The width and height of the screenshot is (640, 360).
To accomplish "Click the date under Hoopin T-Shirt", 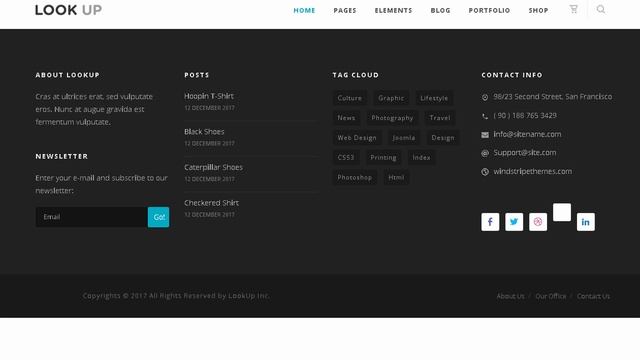I will pos(209,108).
